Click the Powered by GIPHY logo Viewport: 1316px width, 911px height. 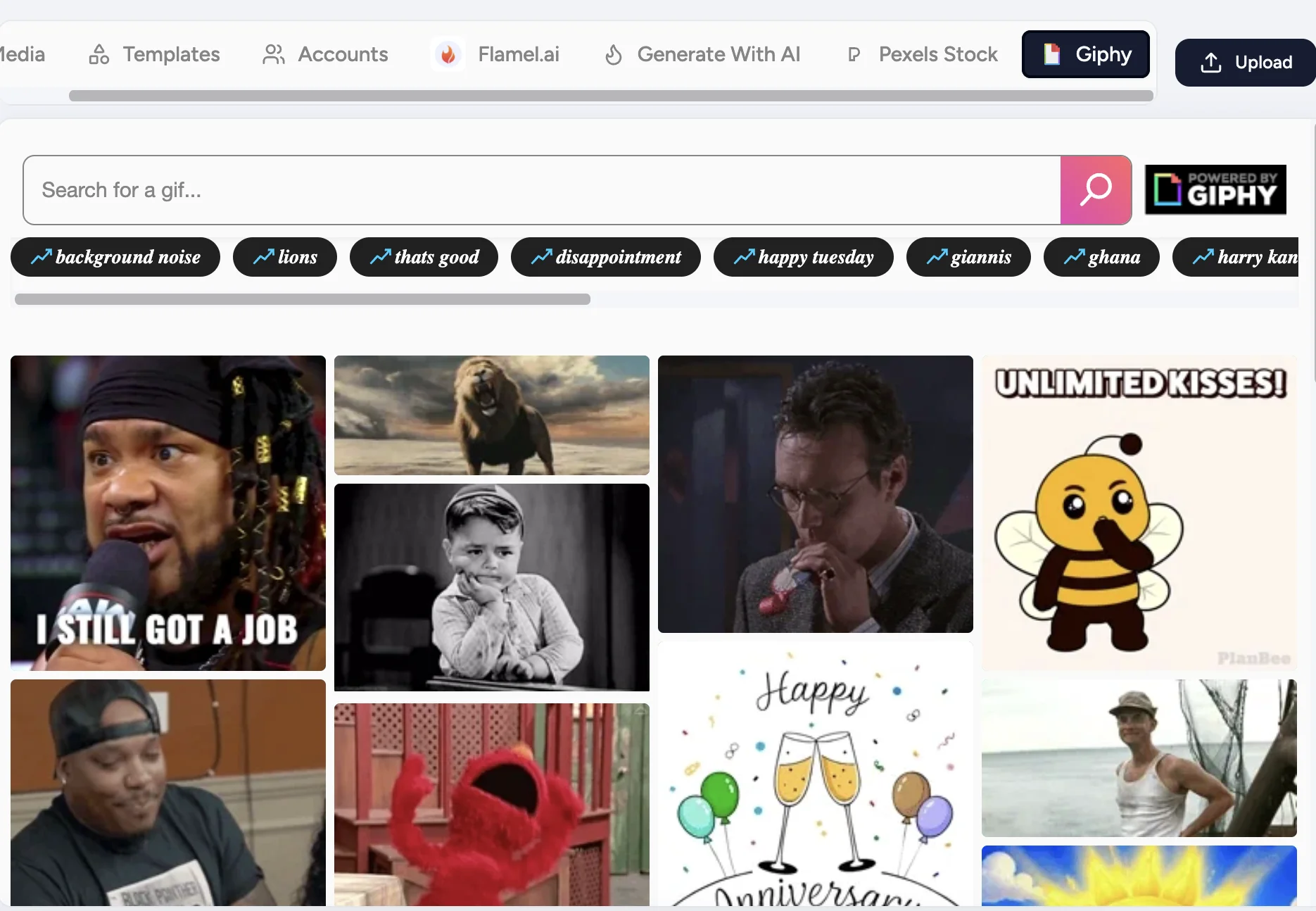[x=1215, y=189]
